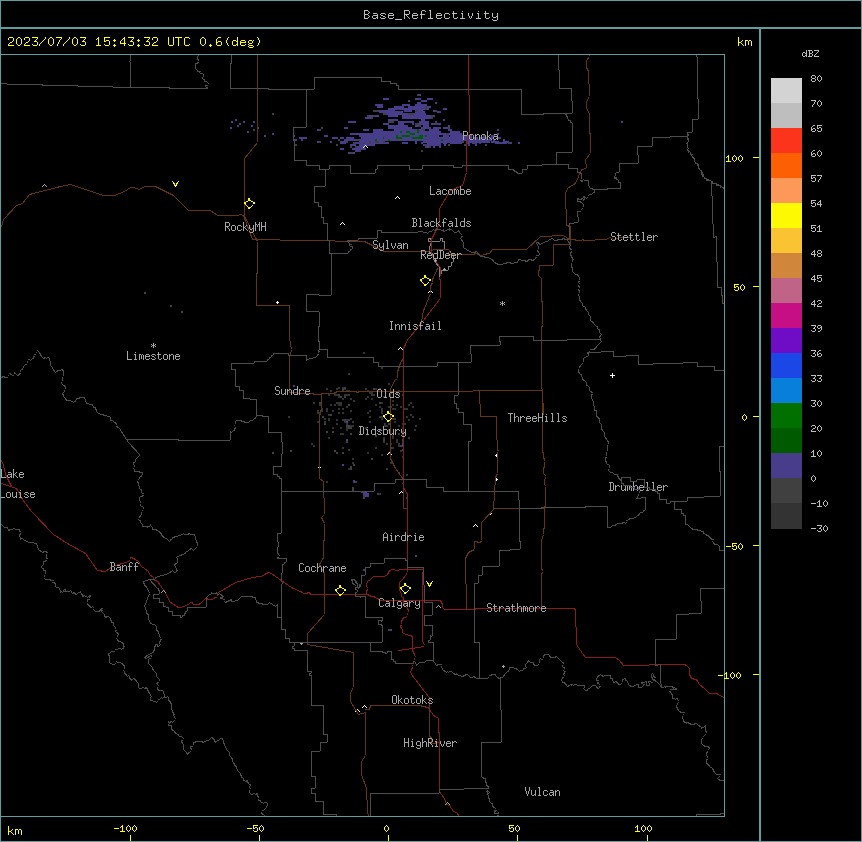
Task: Click the Vulcan label
Action: [x=542, y=792]
